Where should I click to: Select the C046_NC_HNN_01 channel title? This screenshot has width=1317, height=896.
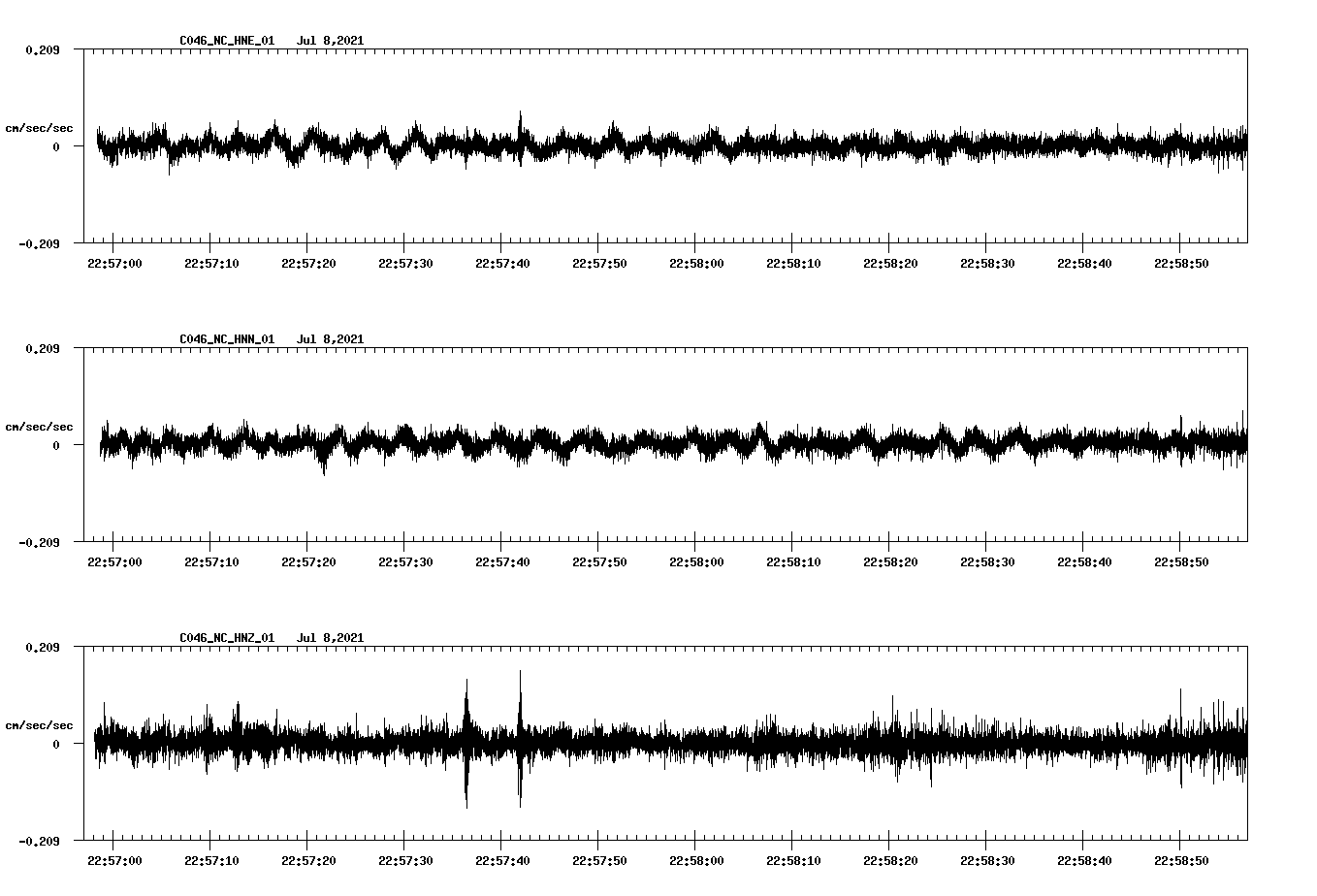click(x=225, y=338)
